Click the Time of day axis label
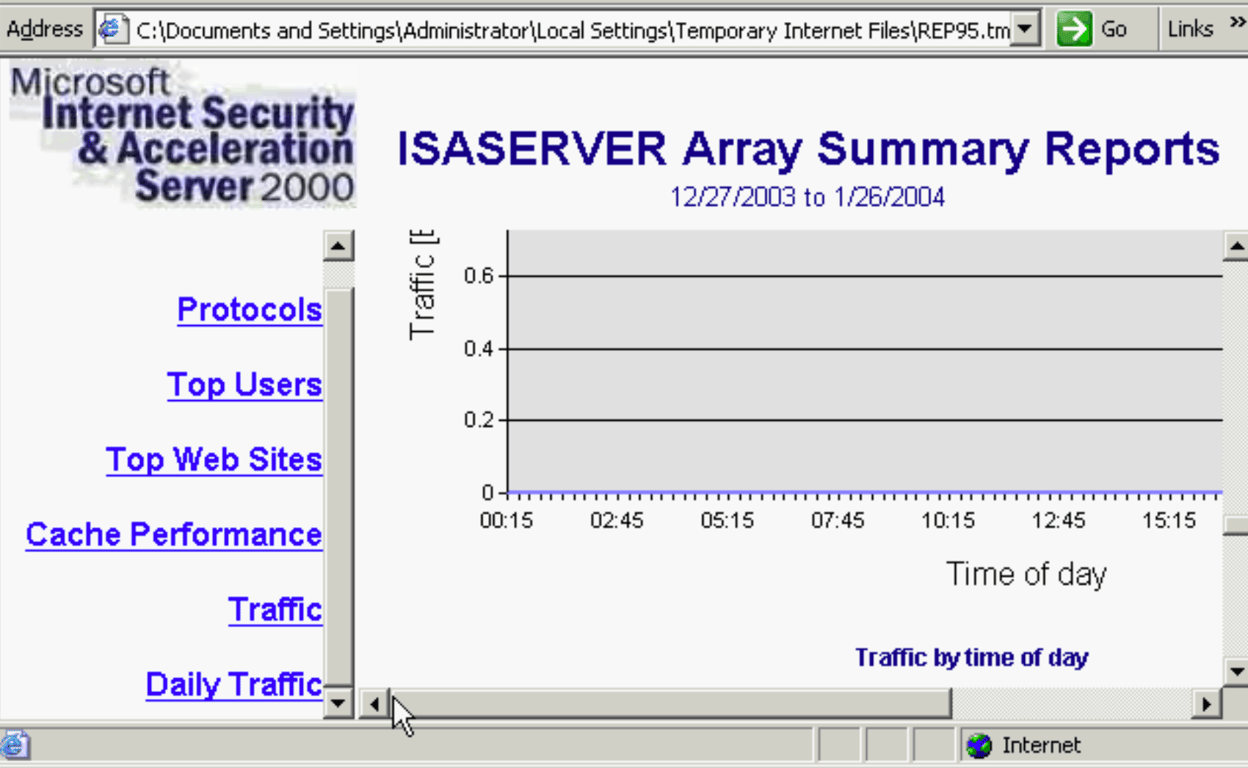The image size is (1248, 768). pos(1026,574)
